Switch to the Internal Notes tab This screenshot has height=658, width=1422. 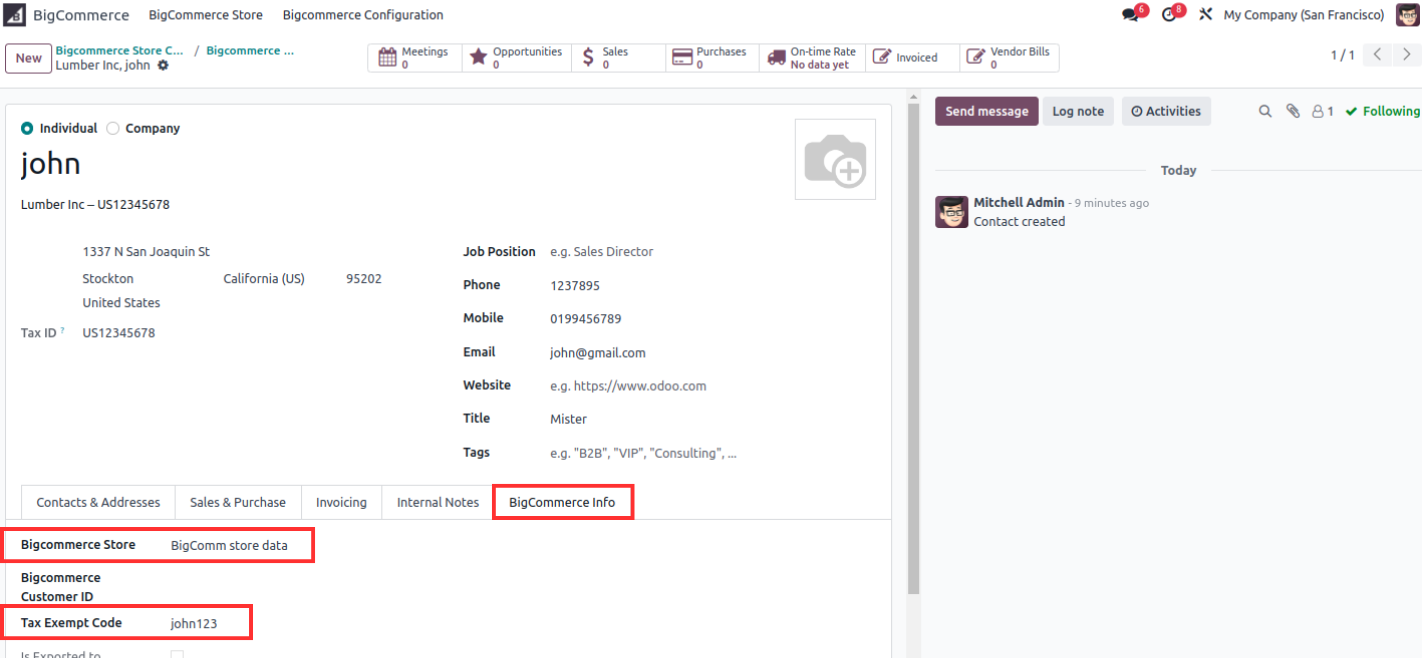click(438, 502)
